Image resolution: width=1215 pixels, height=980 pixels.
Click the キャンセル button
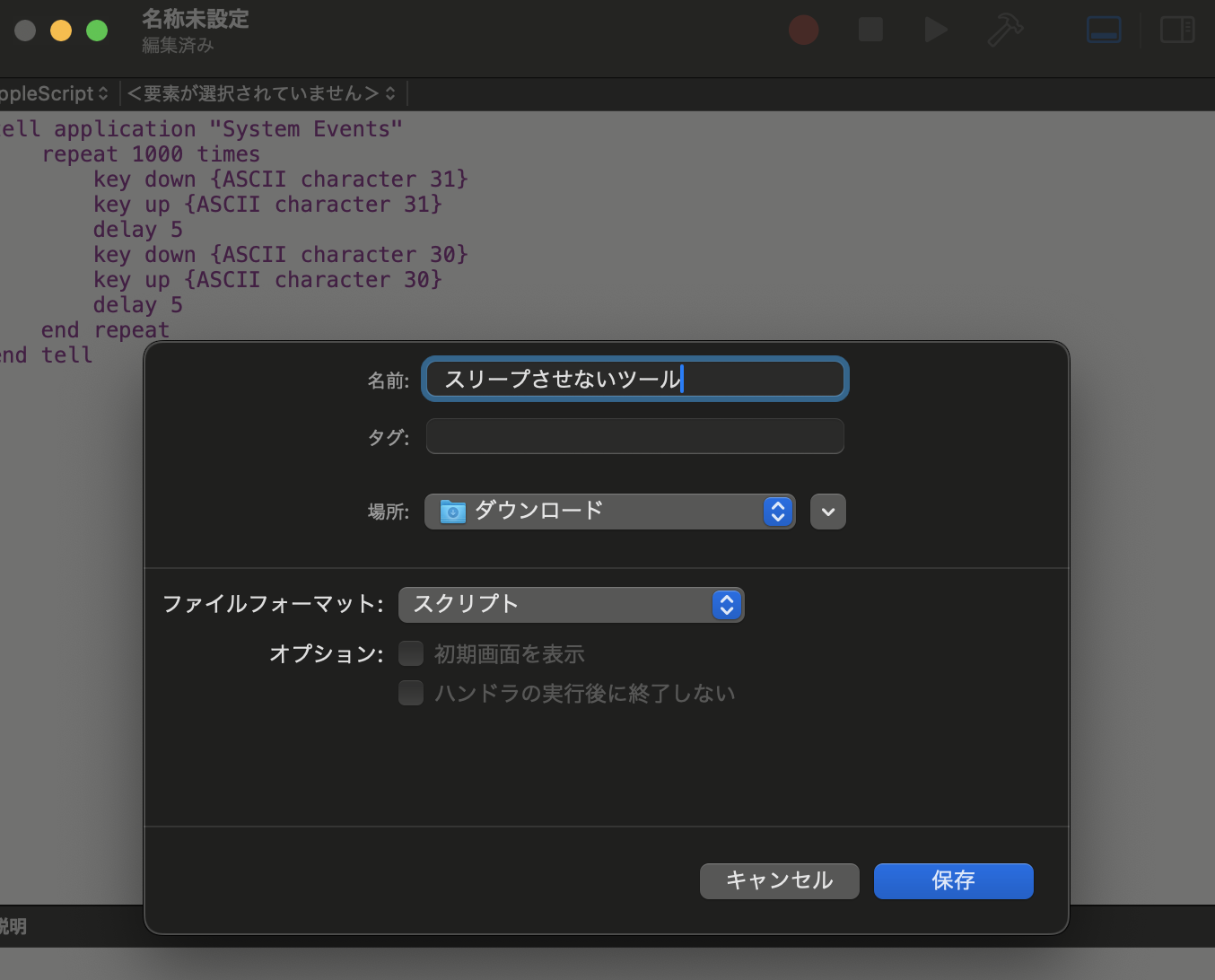click(x=780, y=881)
